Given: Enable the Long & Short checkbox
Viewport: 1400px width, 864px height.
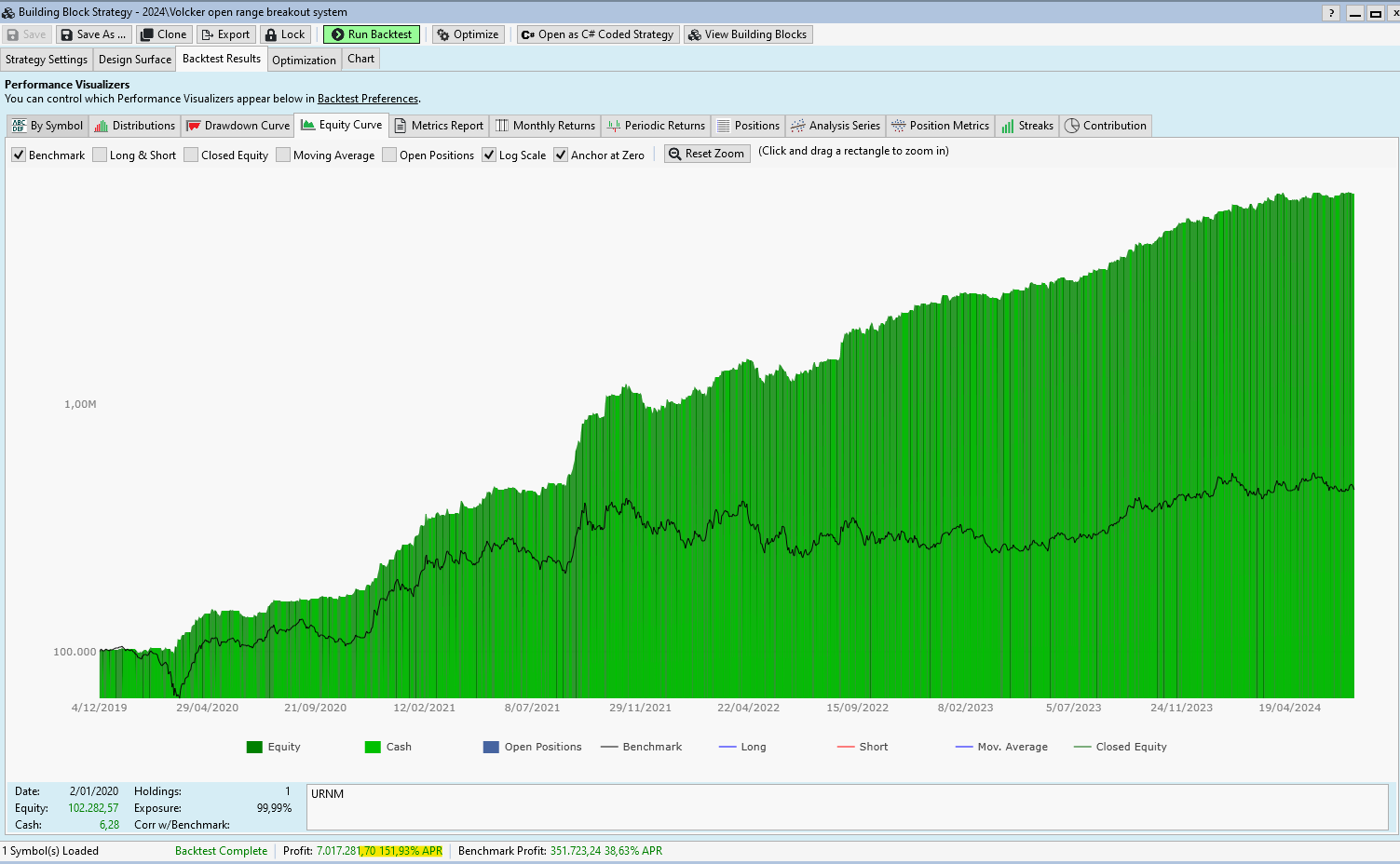Looking at the screenshot, I should pyautogui.click(x=100, y=155).
